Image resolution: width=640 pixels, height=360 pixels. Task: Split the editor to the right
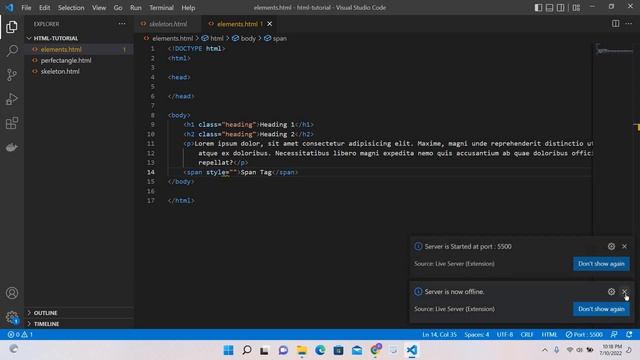615,24
